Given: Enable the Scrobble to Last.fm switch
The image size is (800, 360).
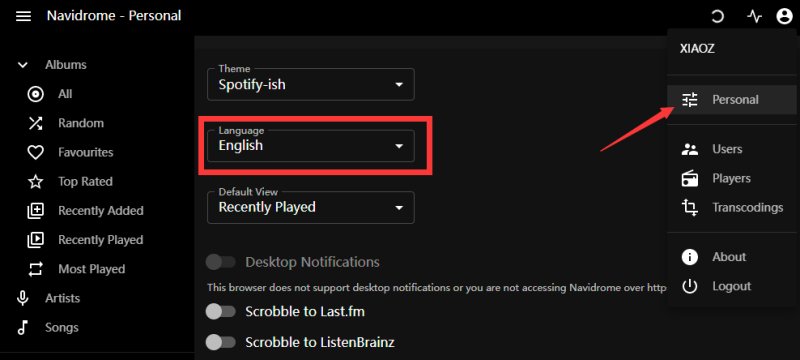Looking at the screenshot, I should pyautogui.click(x=220, y=312).
